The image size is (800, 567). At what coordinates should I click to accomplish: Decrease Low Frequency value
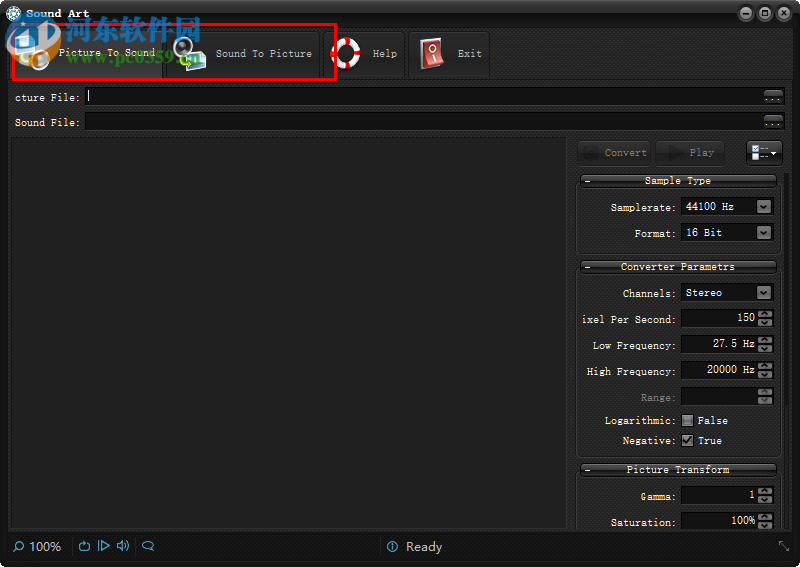(765, 349)
